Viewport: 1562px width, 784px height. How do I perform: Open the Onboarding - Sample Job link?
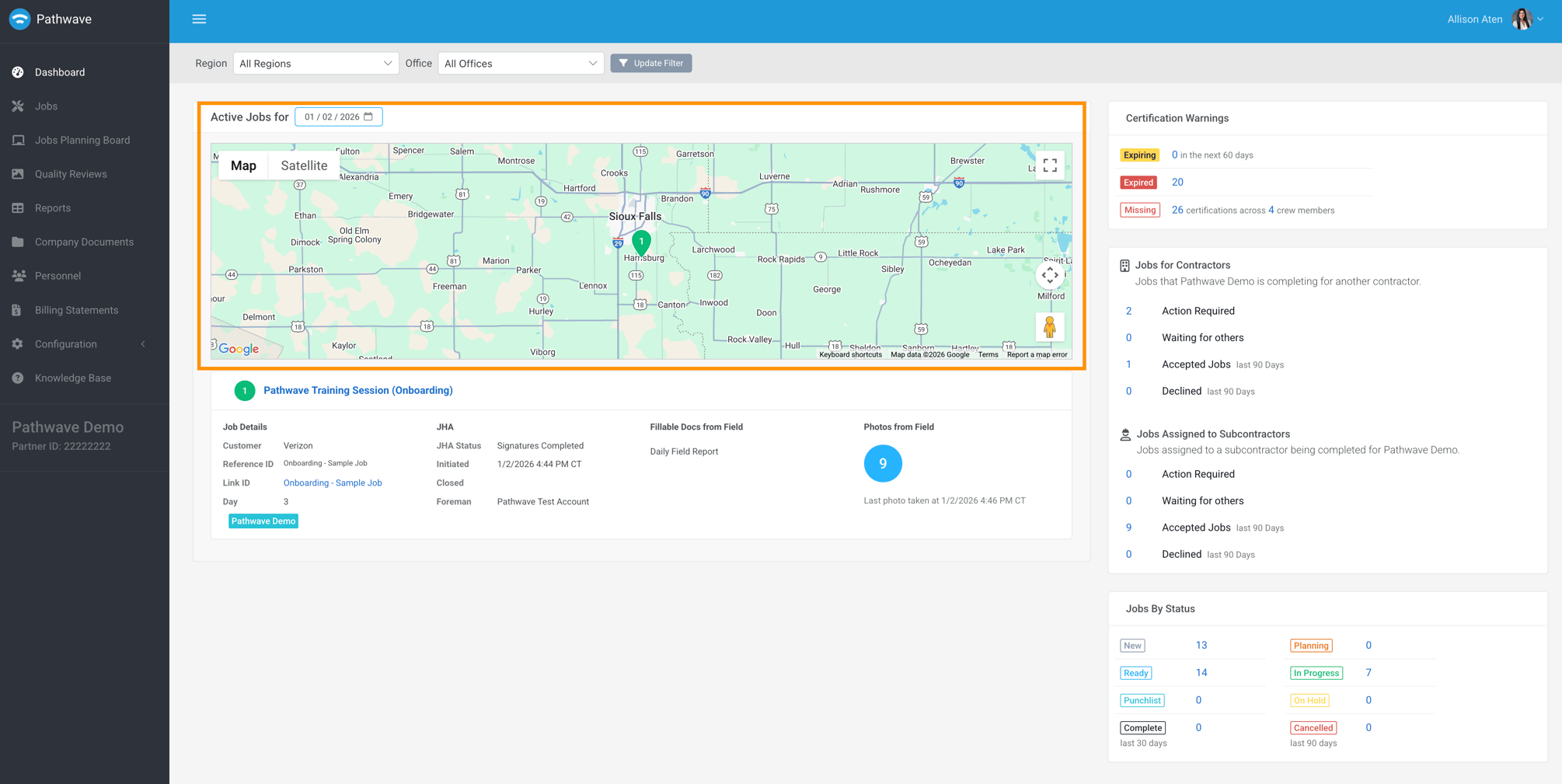pos(333,483)
